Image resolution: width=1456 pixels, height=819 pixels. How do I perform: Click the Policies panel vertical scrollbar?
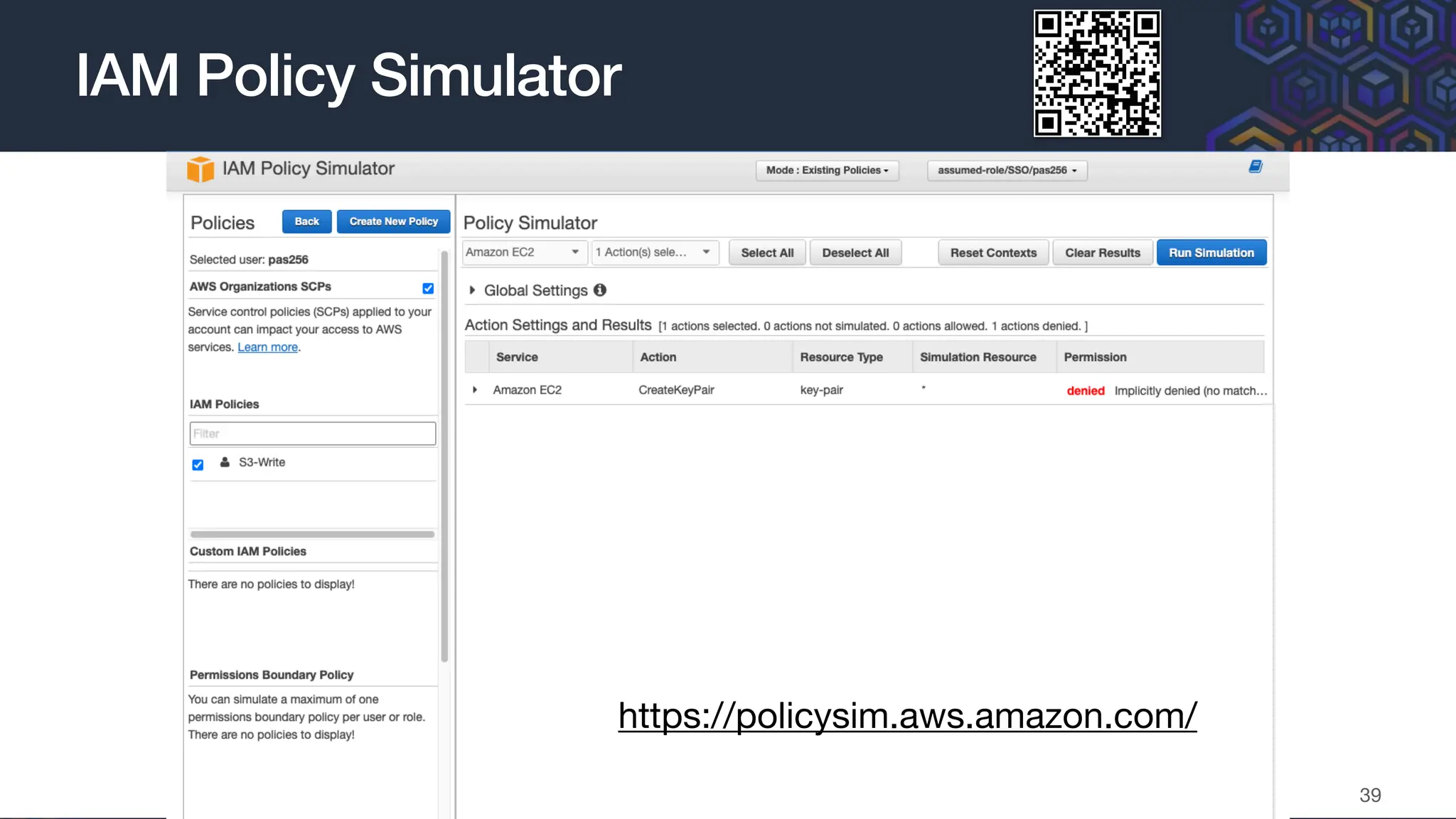(444, 456)
